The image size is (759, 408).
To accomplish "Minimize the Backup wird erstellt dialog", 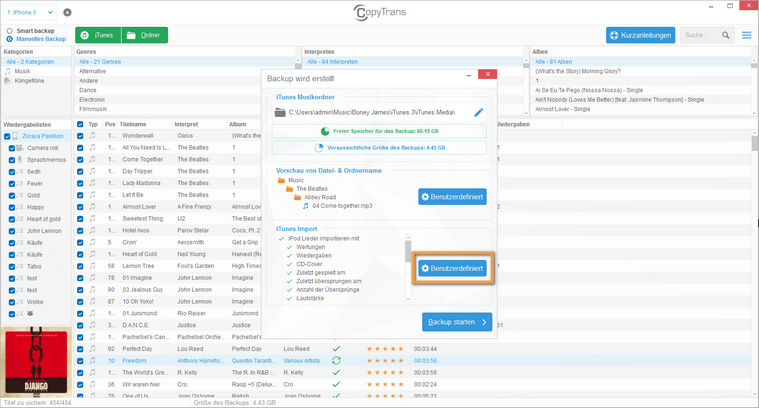I will pos(469,75).
